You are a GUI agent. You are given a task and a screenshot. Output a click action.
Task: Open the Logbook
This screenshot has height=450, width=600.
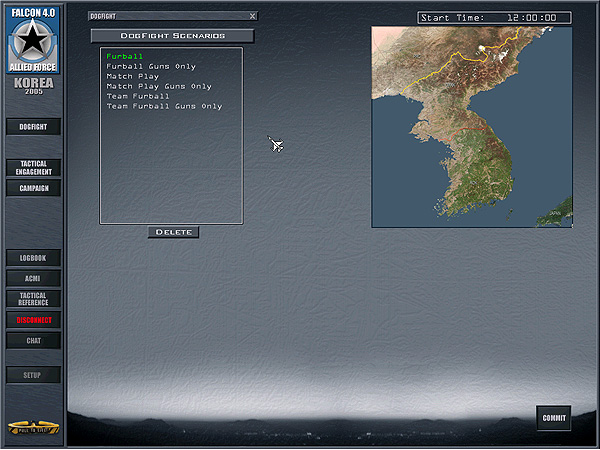pyautogui.click(x=33, y=258)
